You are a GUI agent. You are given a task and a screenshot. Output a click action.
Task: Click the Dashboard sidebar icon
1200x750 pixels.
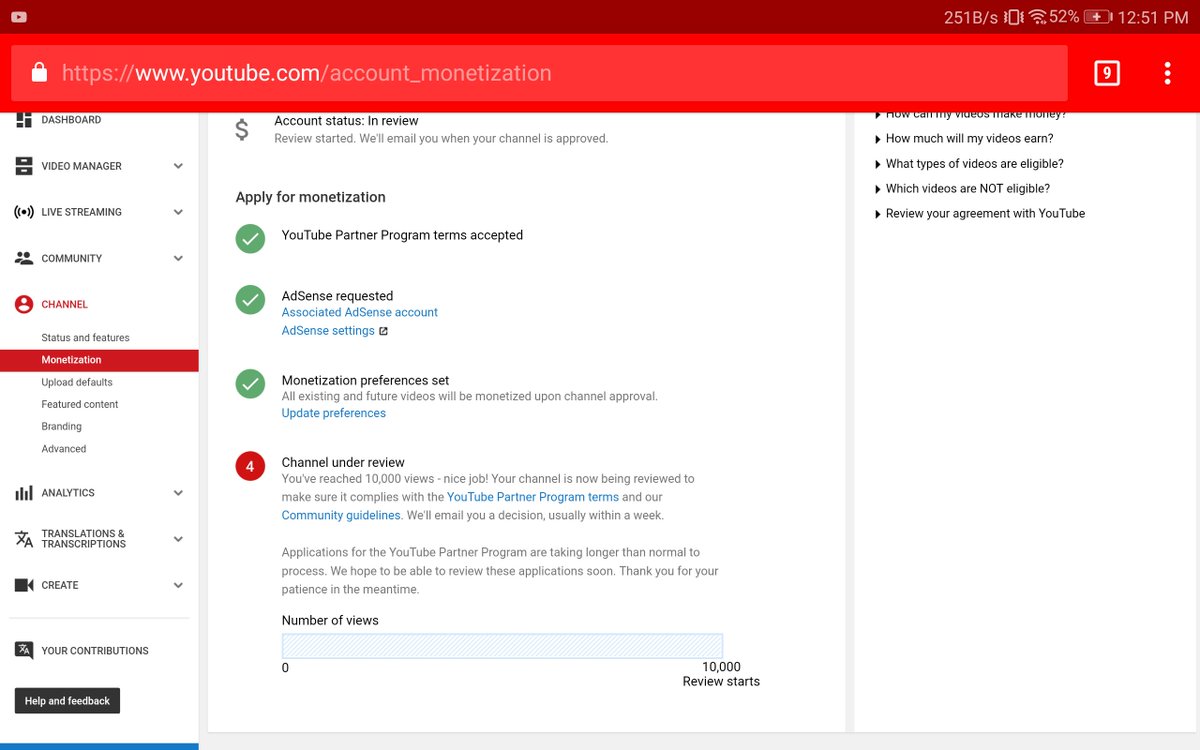click(24, 120)
